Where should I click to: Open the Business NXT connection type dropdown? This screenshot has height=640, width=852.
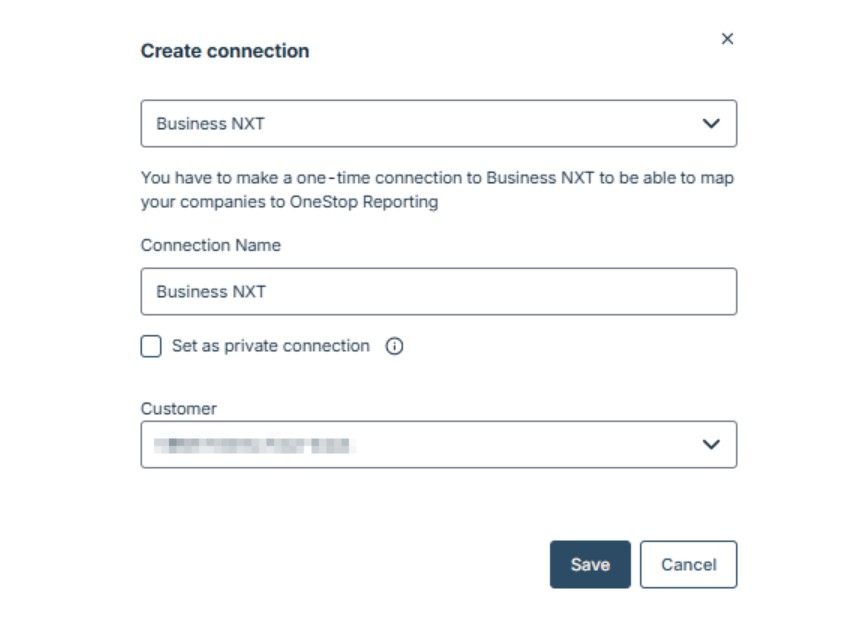[x=438, y=124]
